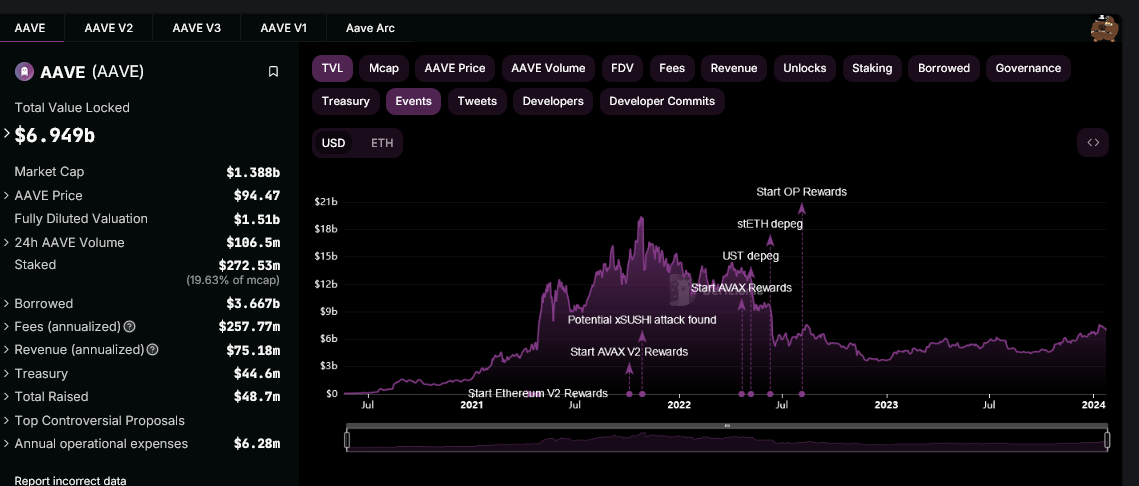The height and width of the screenshot is (486, 1139).
Task: Click the right handle of range slider
Action: click(1107, 440)
